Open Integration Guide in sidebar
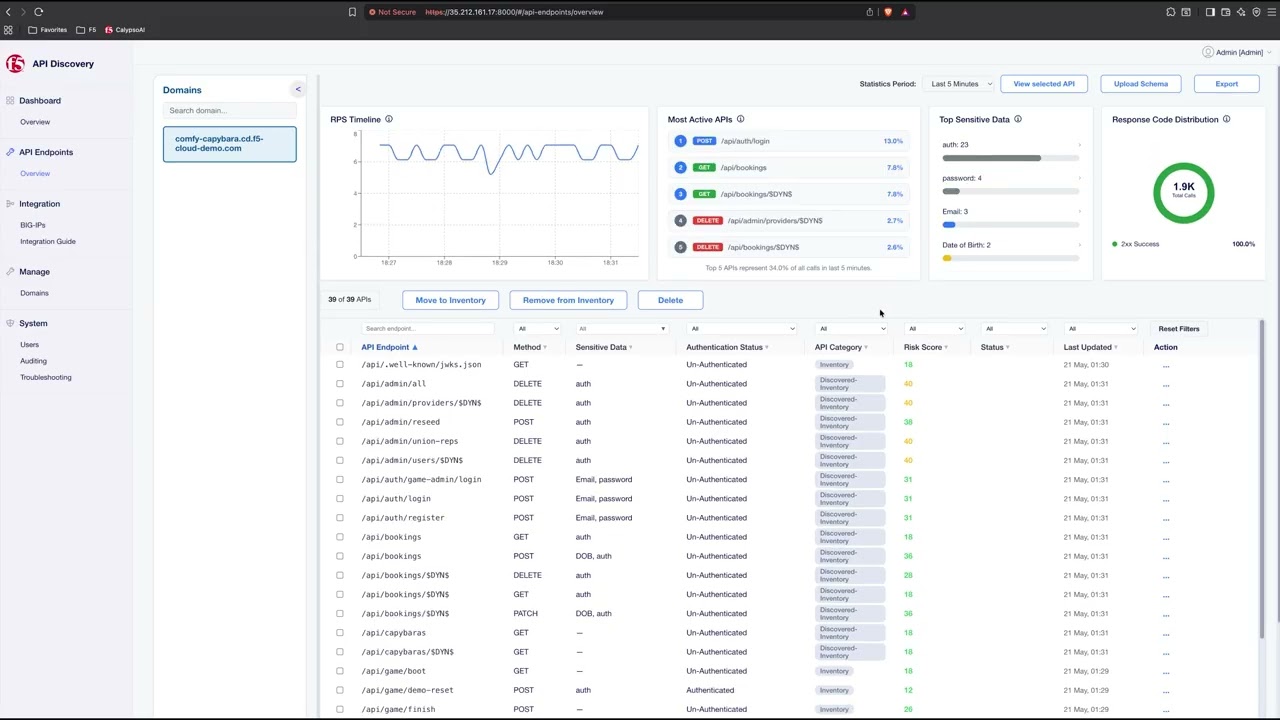The width and height of the screenshot is (1280, 720). click(48, 241)
